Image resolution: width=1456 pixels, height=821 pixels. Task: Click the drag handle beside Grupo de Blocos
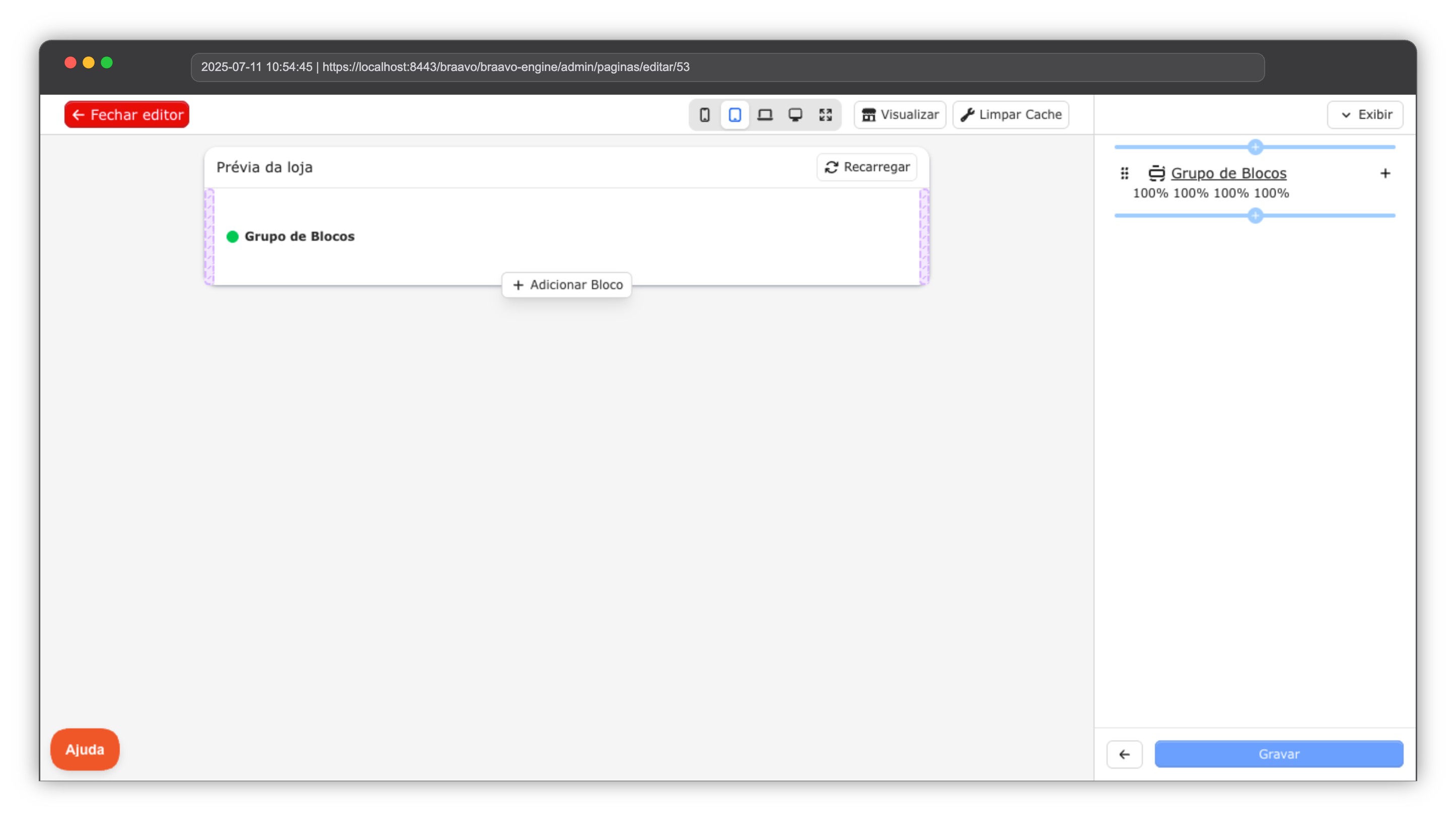tap(1124, 174)
